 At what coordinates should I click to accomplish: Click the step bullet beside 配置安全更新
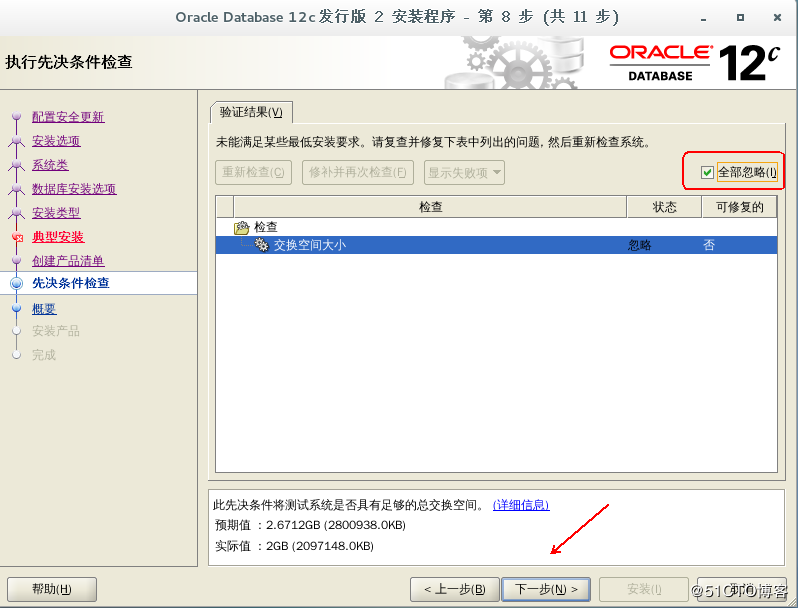pyautogui.click(x=17, y=117)
